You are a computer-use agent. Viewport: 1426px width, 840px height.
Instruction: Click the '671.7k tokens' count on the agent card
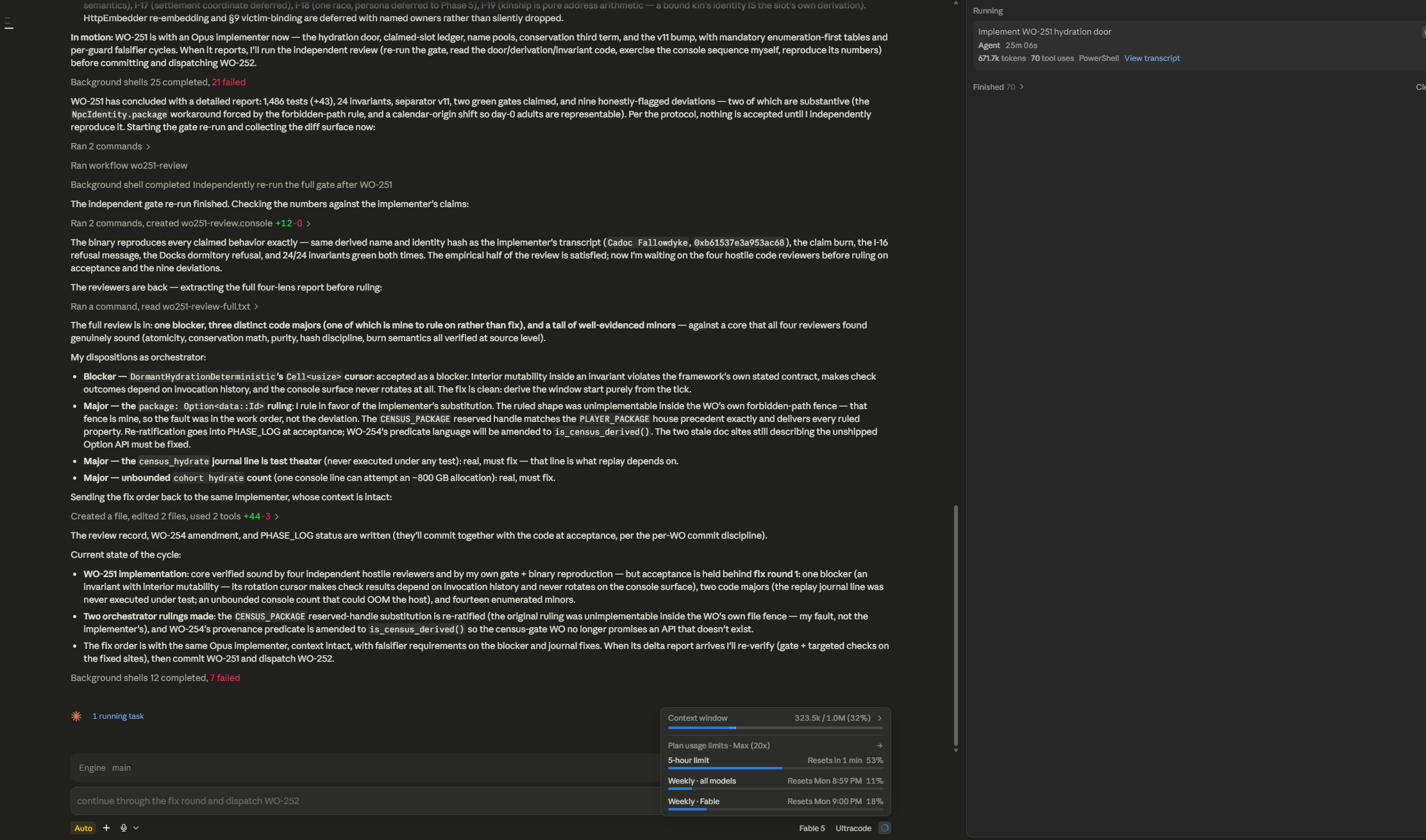1002,58
